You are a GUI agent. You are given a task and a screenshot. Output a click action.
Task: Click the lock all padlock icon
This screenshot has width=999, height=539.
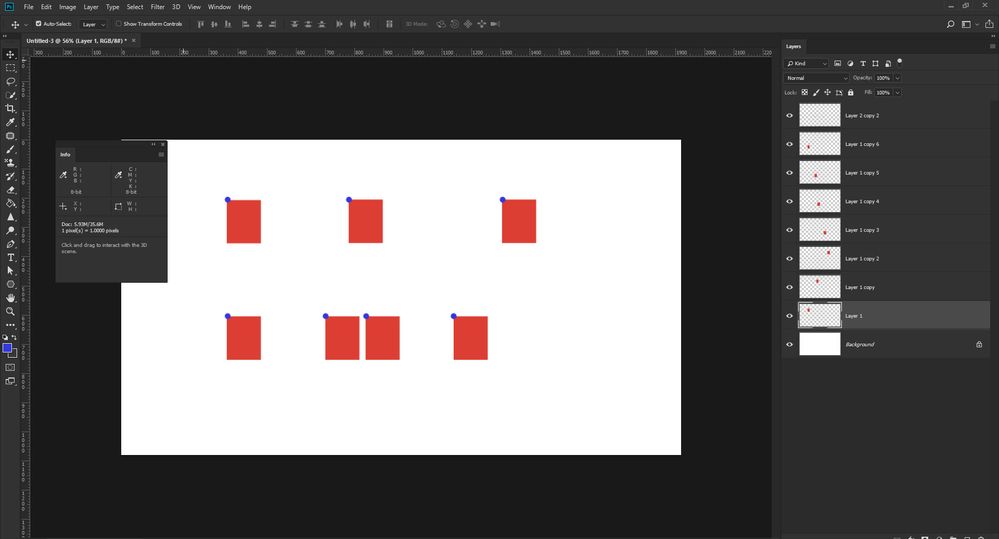click(x=851, y=92)
